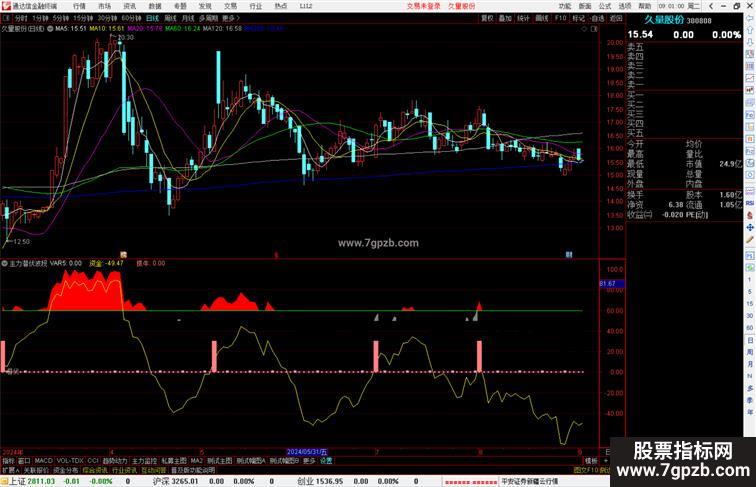Open the 关联报价 tab
This screenshot has width=756, height=487.
(36, 470)
